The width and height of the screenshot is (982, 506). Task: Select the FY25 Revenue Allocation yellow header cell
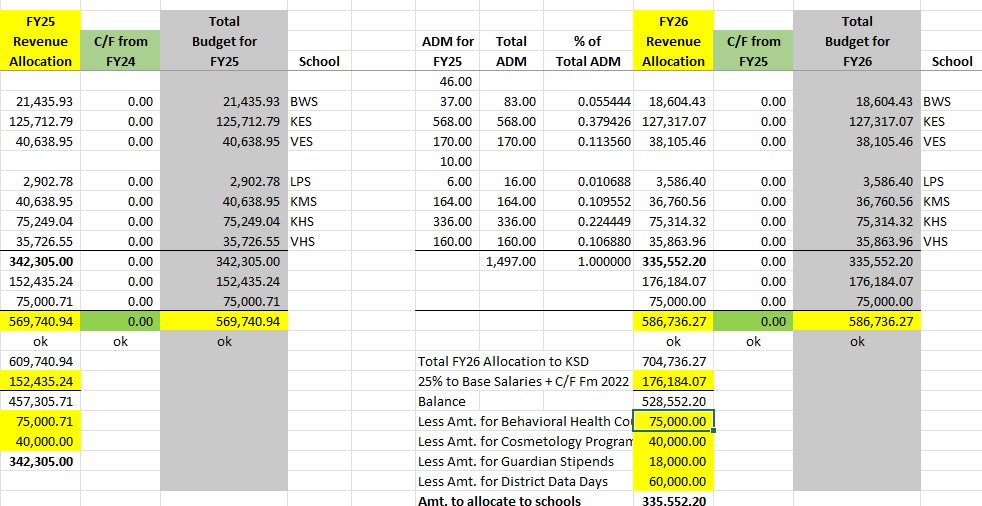pos(41,41)
